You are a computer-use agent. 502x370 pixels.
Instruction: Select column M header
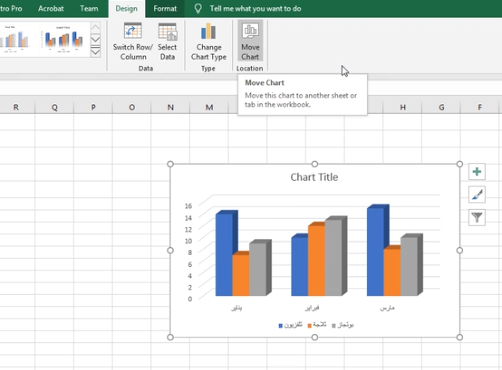click(x=209, y=107)
